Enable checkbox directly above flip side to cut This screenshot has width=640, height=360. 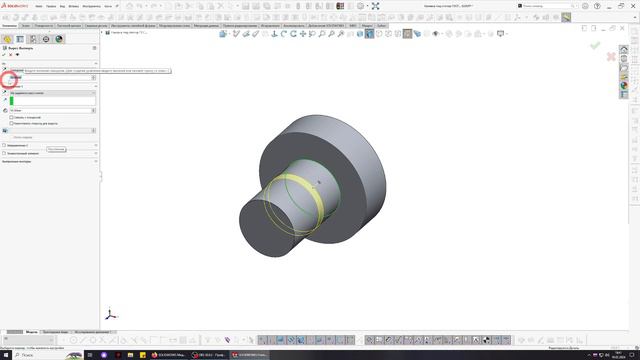coord(11,118)
